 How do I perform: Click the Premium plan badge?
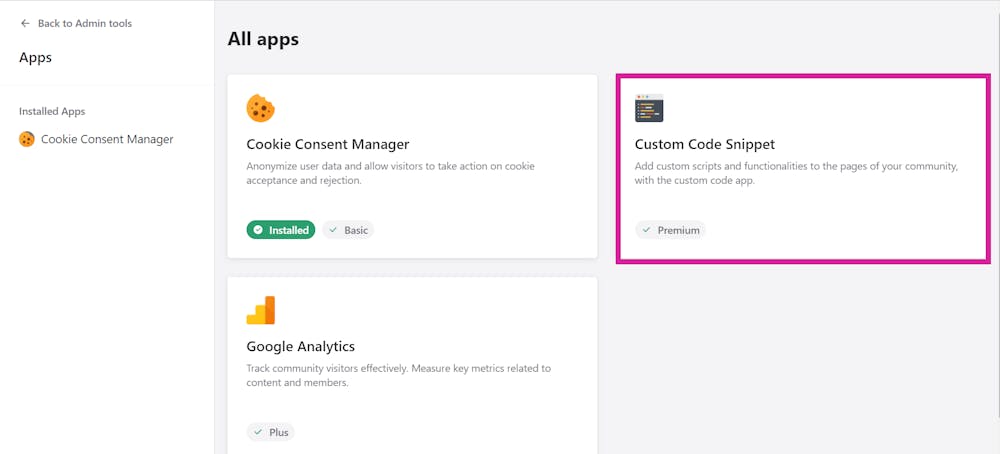coord(670,230)
